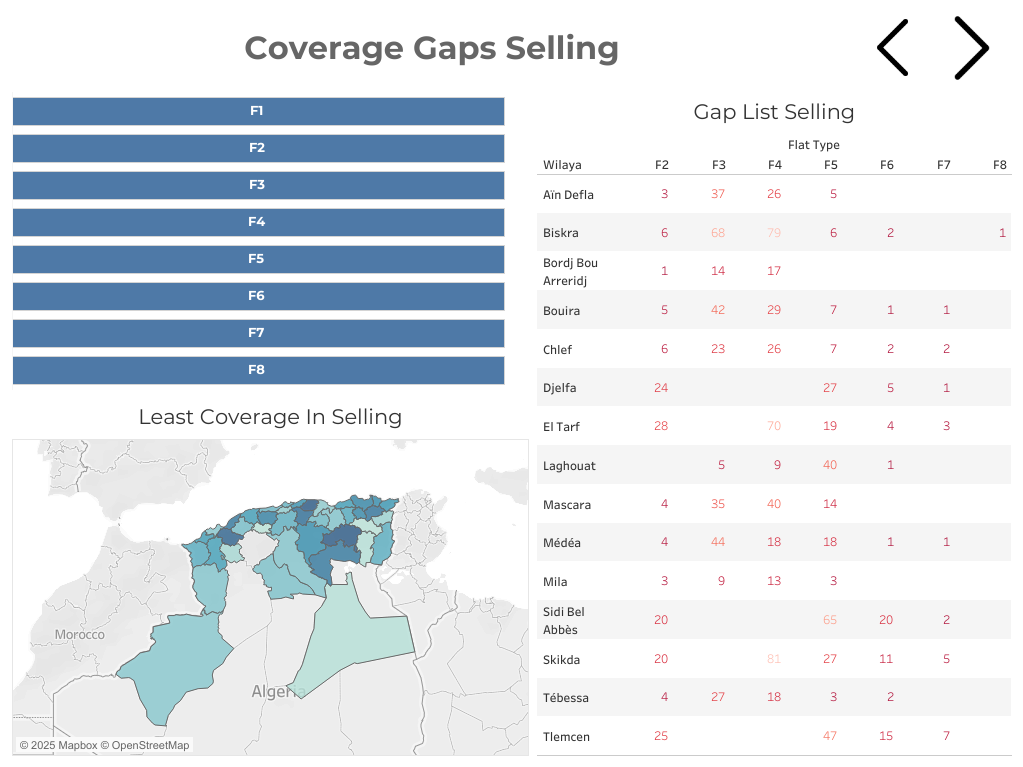Image resolution: width=1023 pixels, height=767 pixels.
Task: Select the F5 flat type bar
Action: point(258,259)
